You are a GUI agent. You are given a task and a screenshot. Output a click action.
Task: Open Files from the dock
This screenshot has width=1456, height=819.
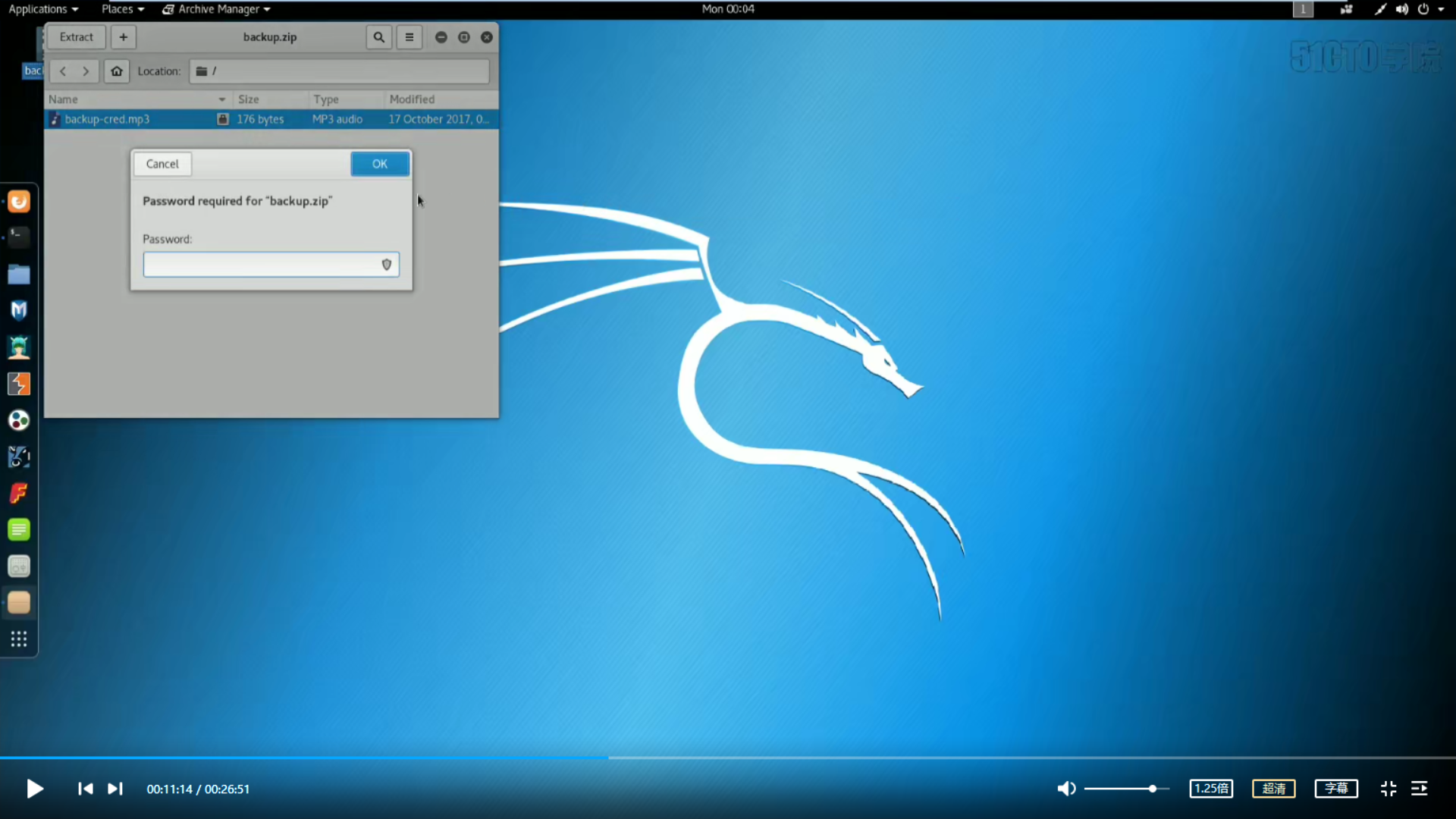[19, 274]
